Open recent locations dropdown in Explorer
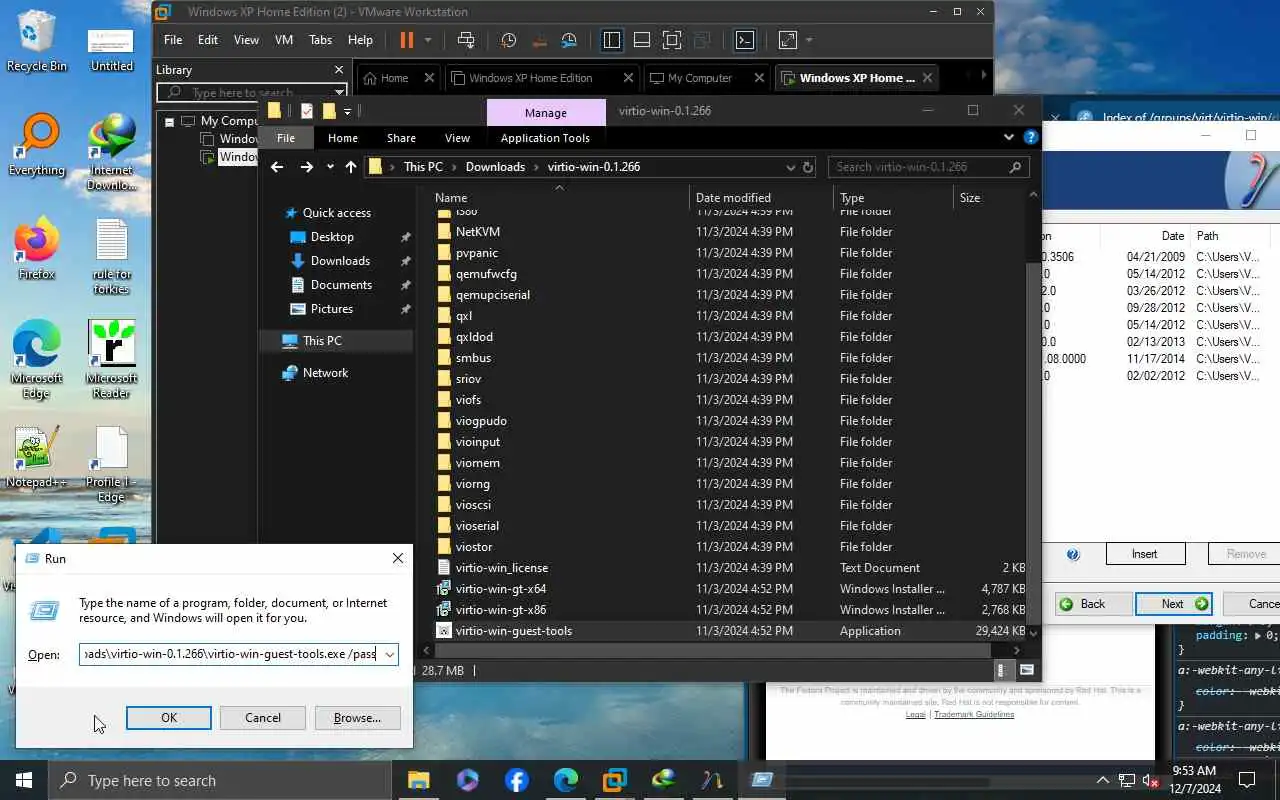 (x=330, y=167)
